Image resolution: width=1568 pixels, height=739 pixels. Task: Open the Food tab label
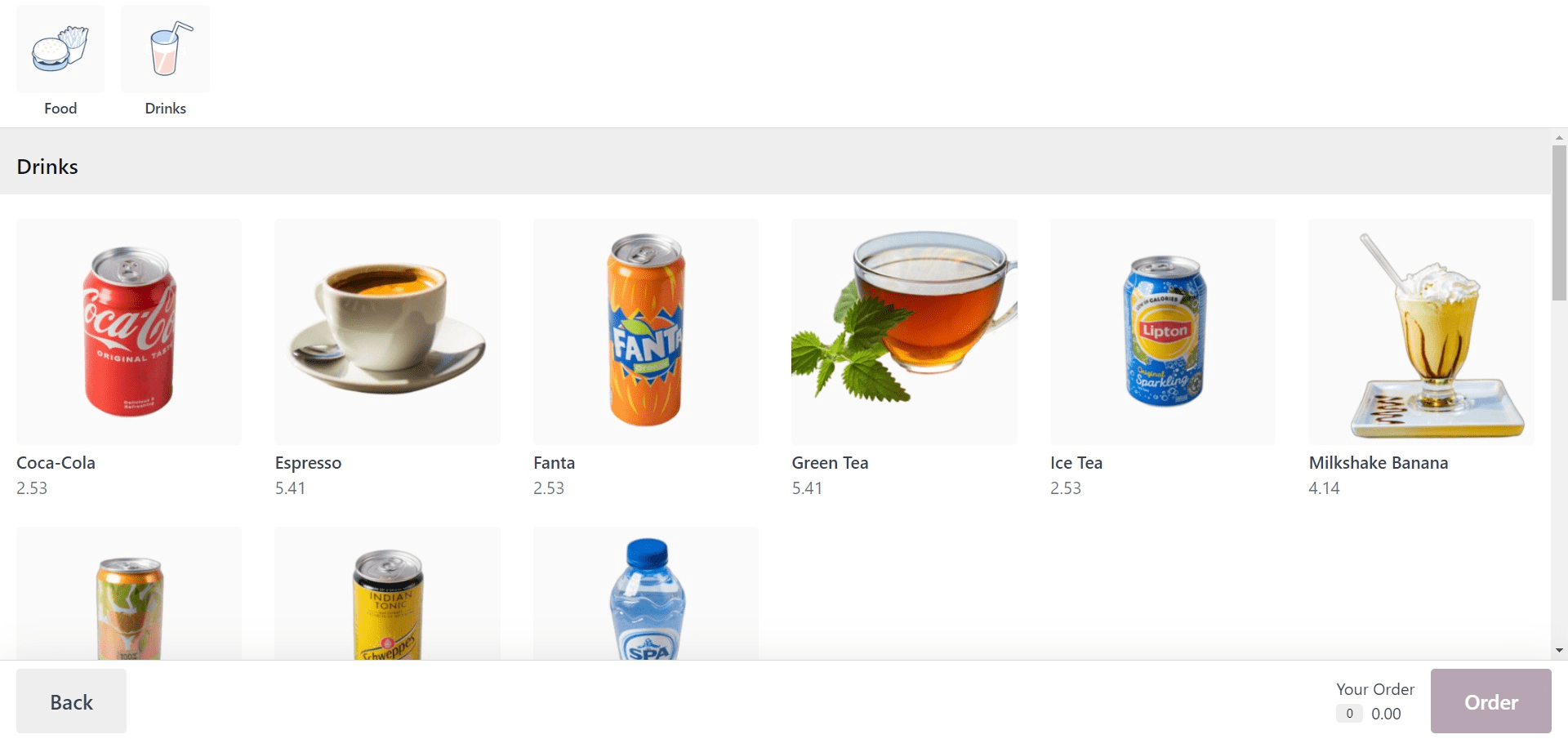pyautogui.click(x=60, y=109)
